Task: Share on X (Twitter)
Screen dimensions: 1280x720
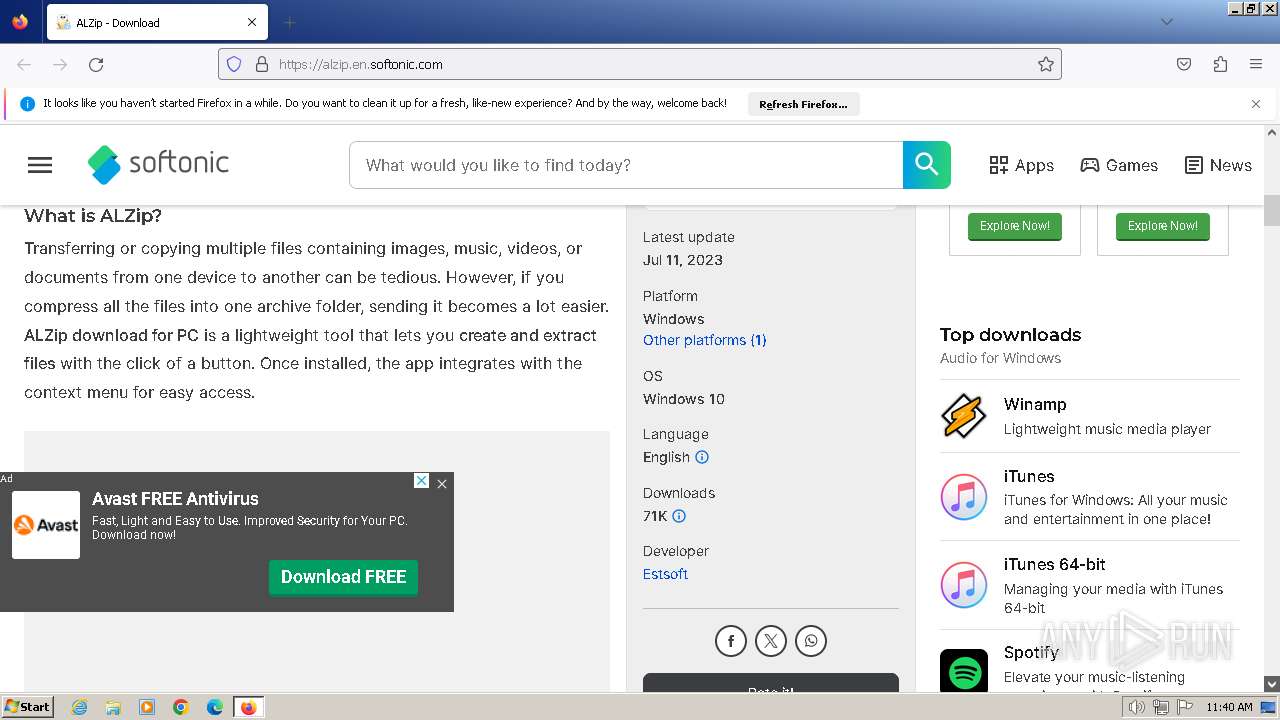Action: [x=771, y=641]
